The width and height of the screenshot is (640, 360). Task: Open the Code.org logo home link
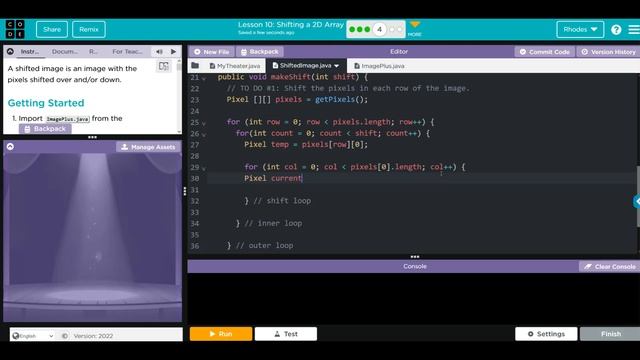pos(15,29)
